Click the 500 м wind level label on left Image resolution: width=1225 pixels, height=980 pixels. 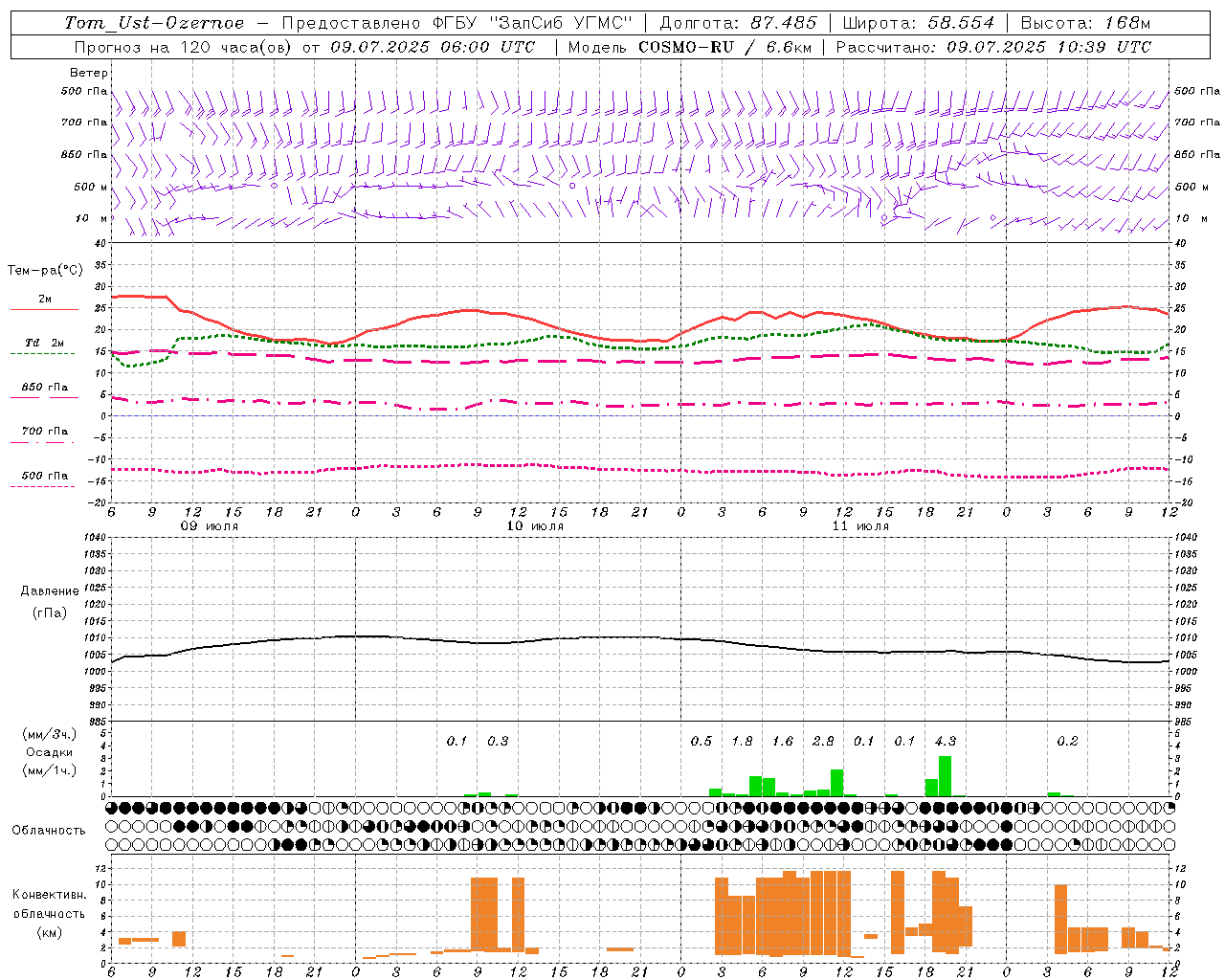click(90, 187)
